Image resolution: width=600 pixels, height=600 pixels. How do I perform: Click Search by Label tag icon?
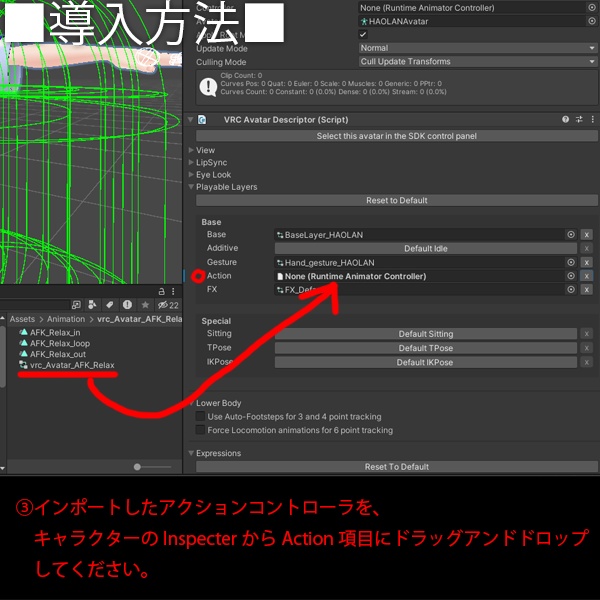coord(109,305)
